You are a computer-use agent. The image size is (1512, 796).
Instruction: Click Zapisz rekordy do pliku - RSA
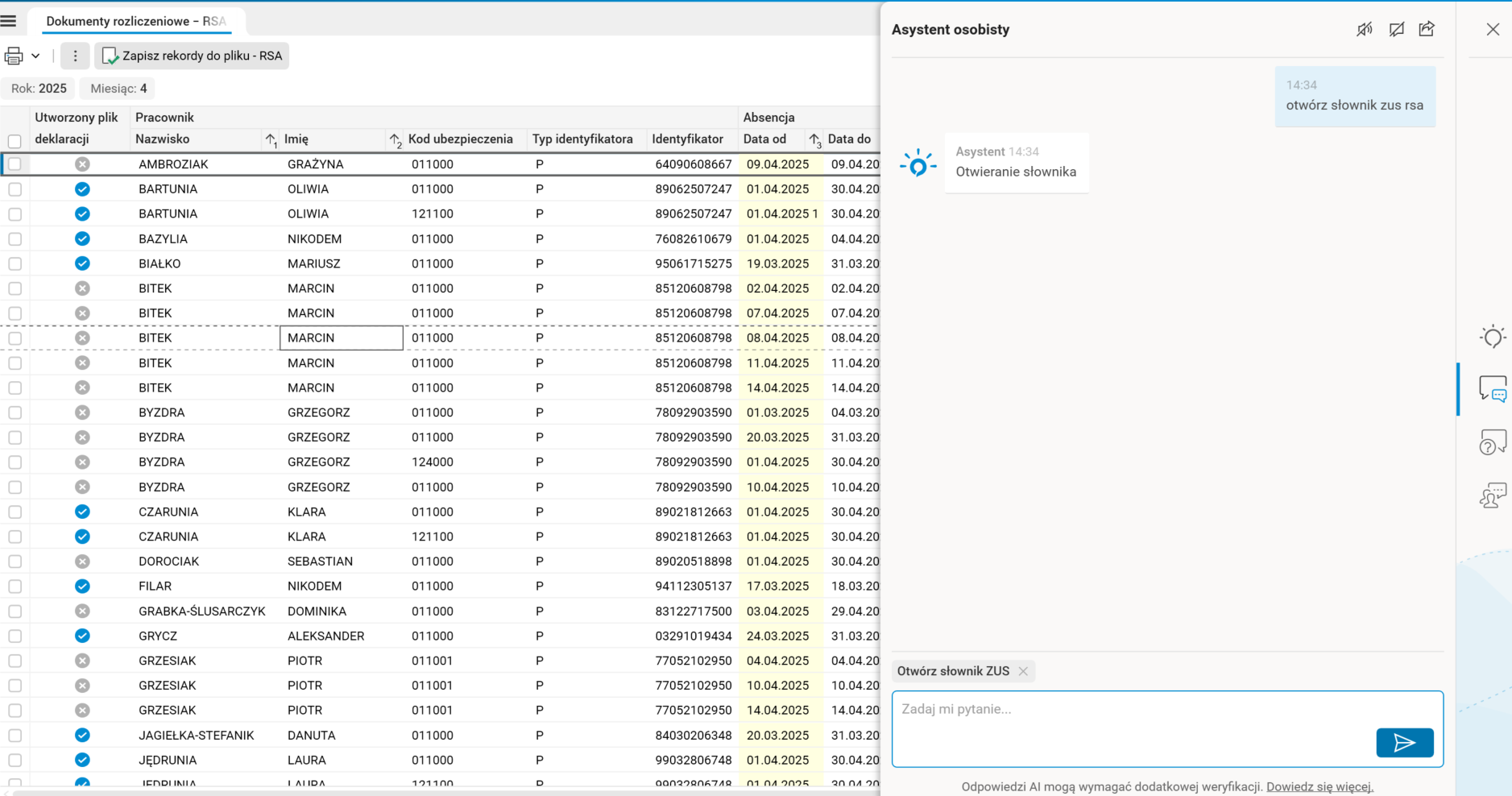[193, 56]
